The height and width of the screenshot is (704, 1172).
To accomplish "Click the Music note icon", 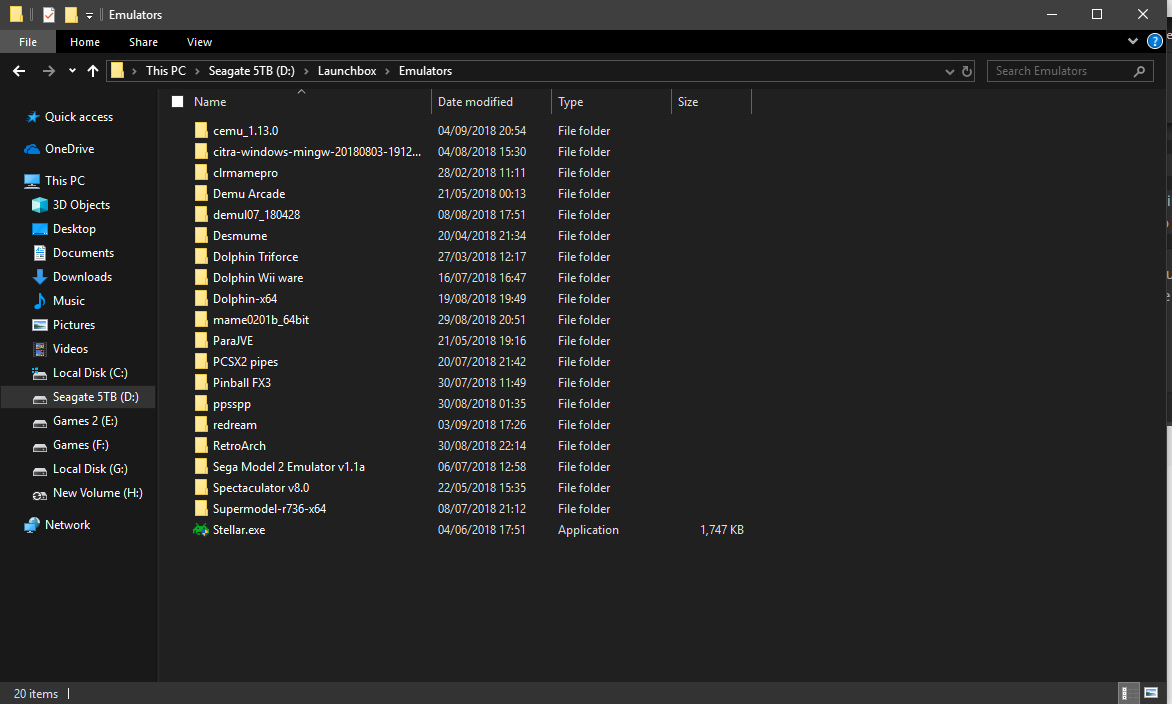I will [40, 300].
